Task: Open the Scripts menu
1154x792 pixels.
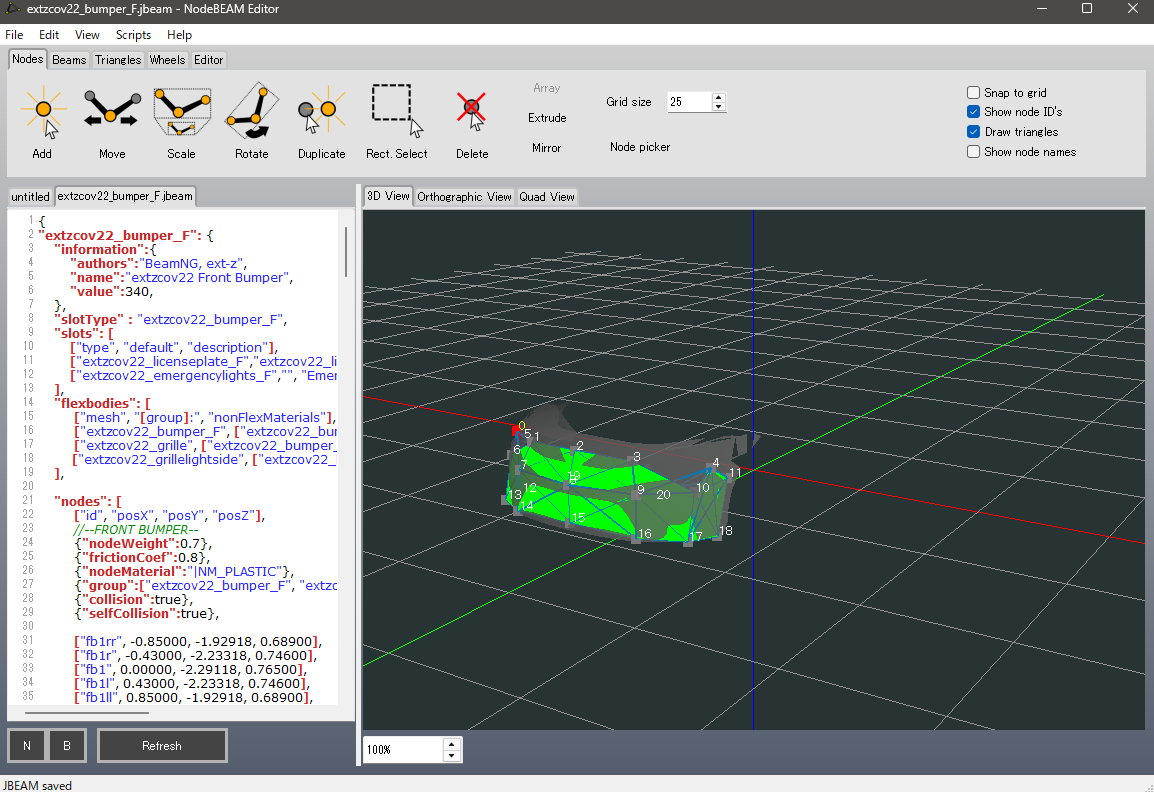Action: (x=133, y=35)
